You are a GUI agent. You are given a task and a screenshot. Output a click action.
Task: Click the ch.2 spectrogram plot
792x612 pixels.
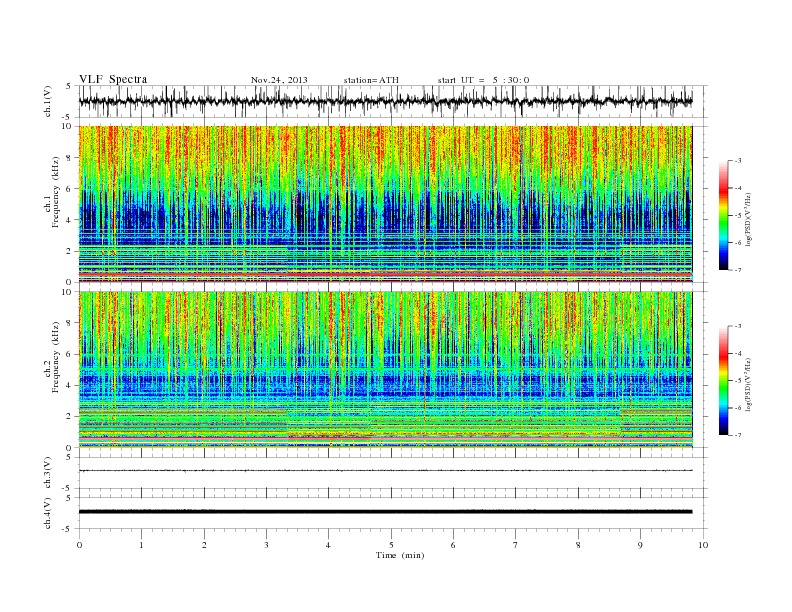click(385, 370)
